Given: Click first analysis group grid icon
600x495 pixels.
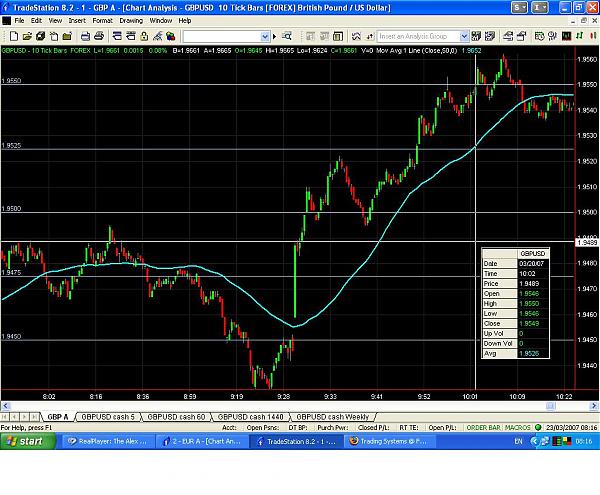Looking at the screenshot, I should 476,36.
